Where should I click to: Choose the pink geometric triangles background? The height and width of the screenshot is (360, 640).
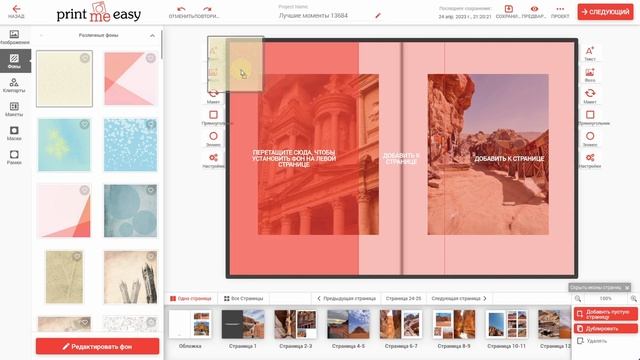(131, 79)
